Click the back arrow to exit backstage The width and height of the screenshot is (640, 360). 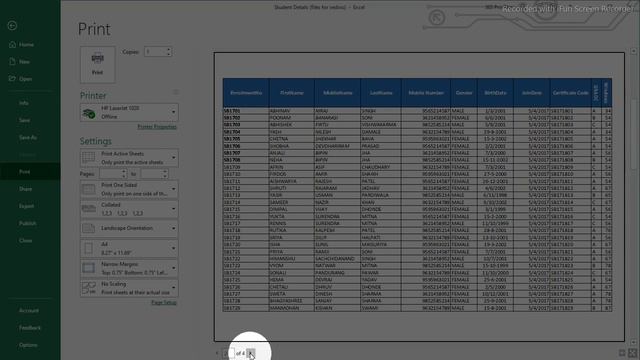[12, 25]
